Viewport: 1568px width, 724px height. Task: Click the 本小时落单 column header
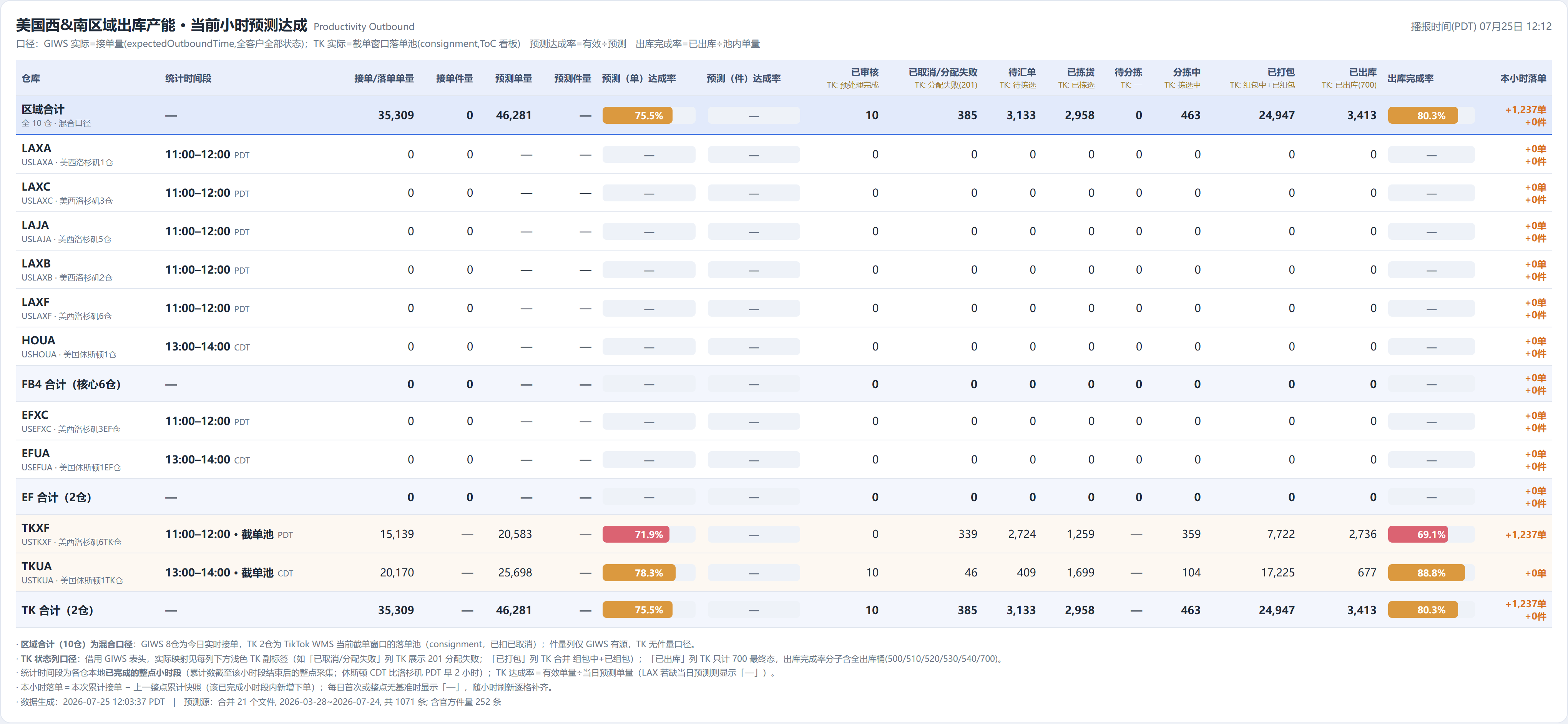coord(1523,78)
